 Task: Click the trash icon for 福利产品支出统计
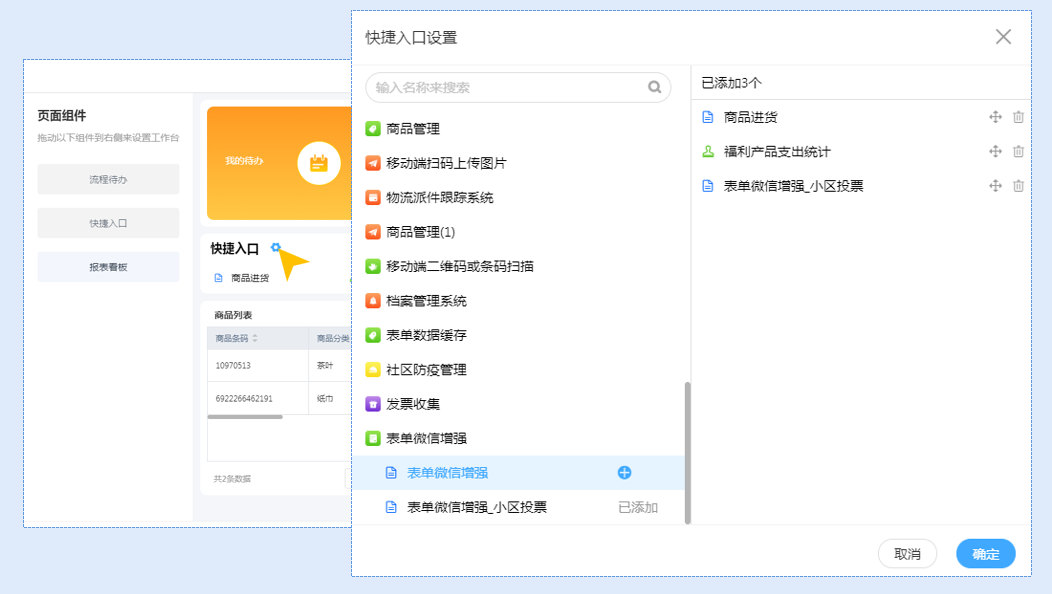tap(1018, 151)
